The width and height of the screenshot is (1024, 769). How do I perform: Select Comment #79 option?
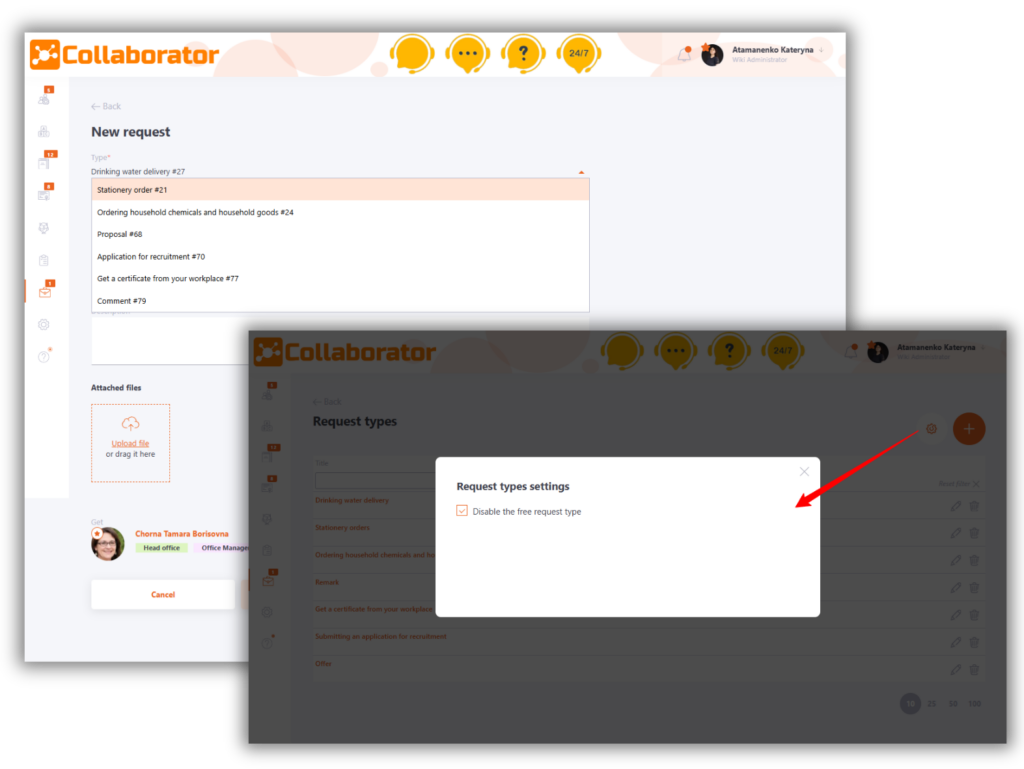pos(340,301)
